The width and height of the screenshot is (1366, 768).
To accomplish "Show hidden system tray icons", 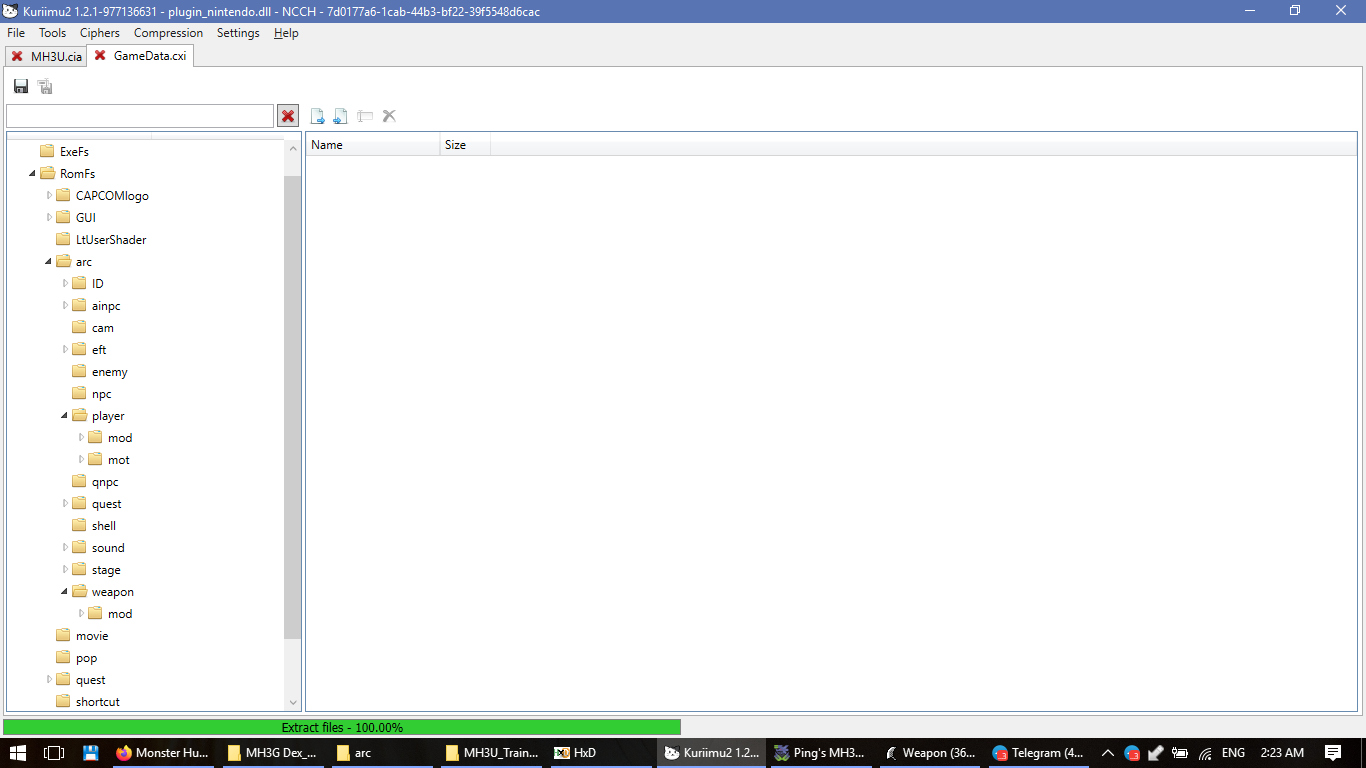I will point(1107,753).
